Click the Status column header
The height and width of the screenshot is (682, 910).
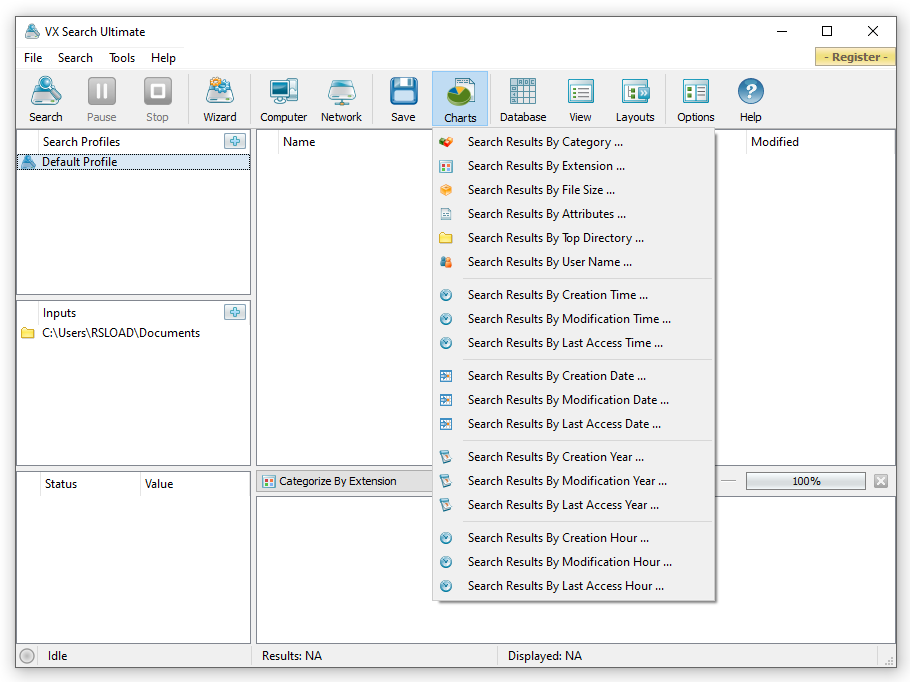pos(61,484)
